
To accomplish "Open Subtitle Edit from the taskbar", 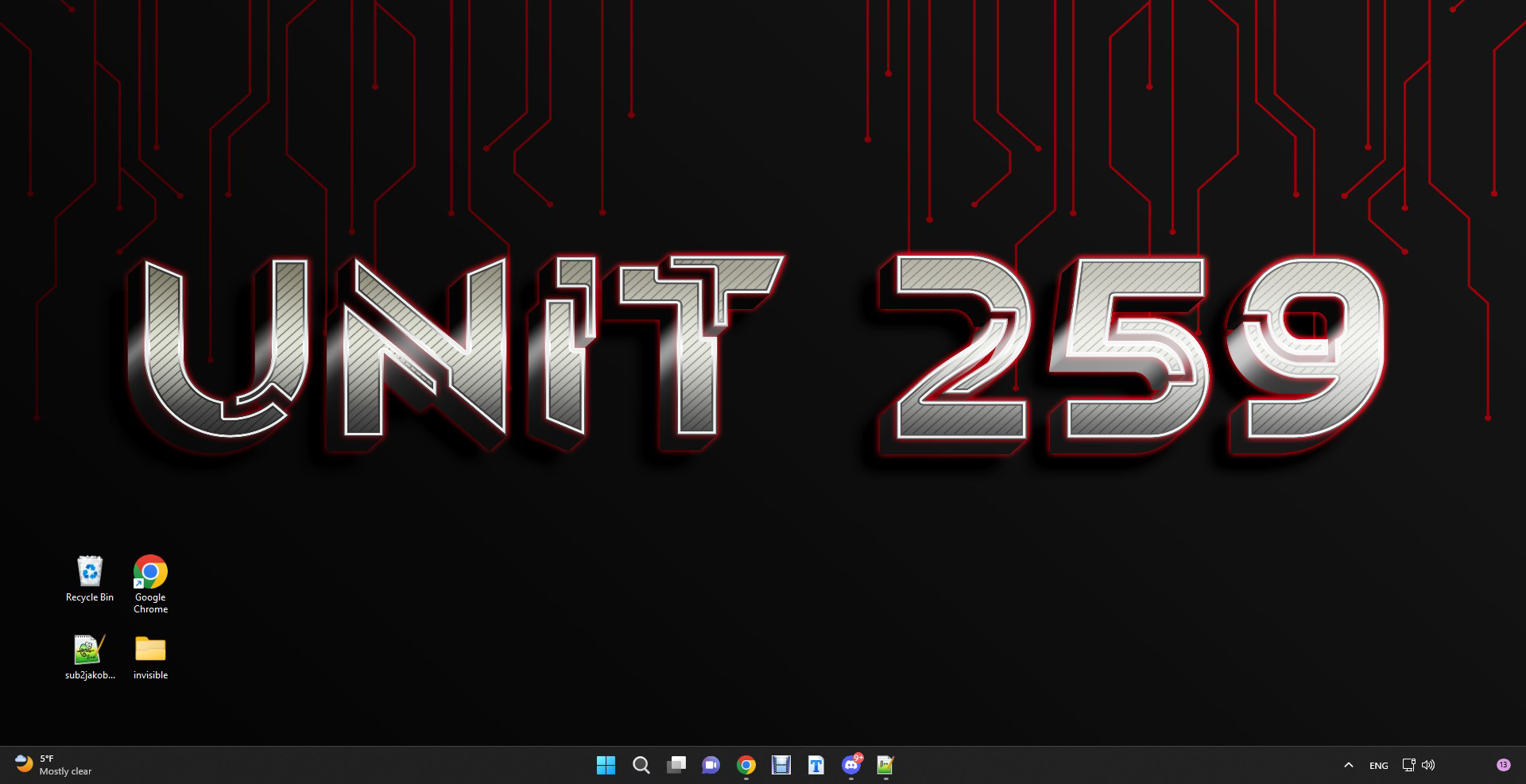I will coord(885,765).
